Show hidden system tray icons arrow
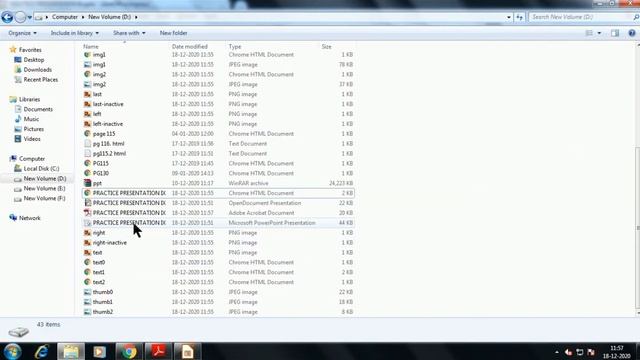The width and height of the screenshot is (640, 360). 557,352
